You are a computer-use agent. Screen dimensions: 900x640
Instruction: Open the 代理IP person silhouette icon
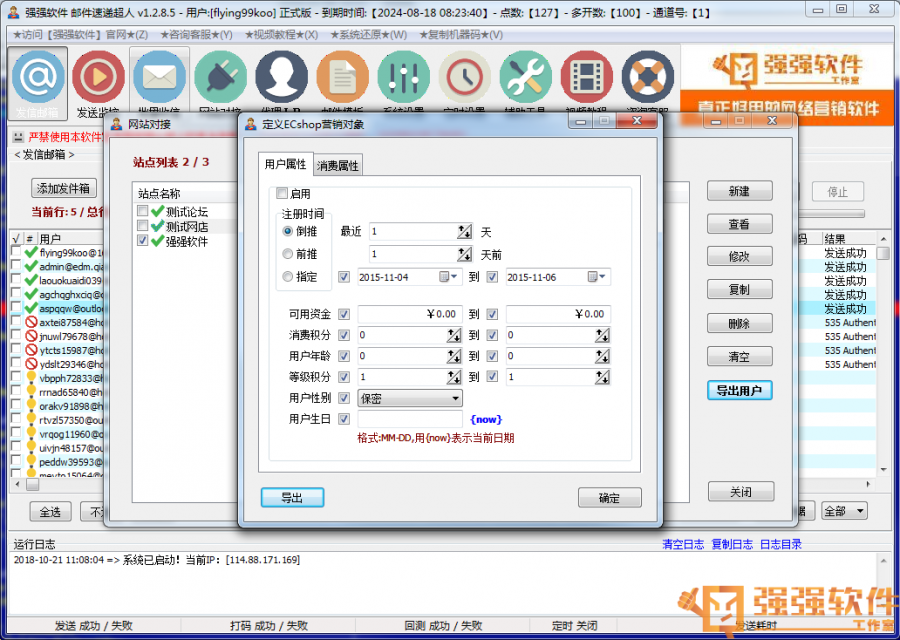pos(281,77)
